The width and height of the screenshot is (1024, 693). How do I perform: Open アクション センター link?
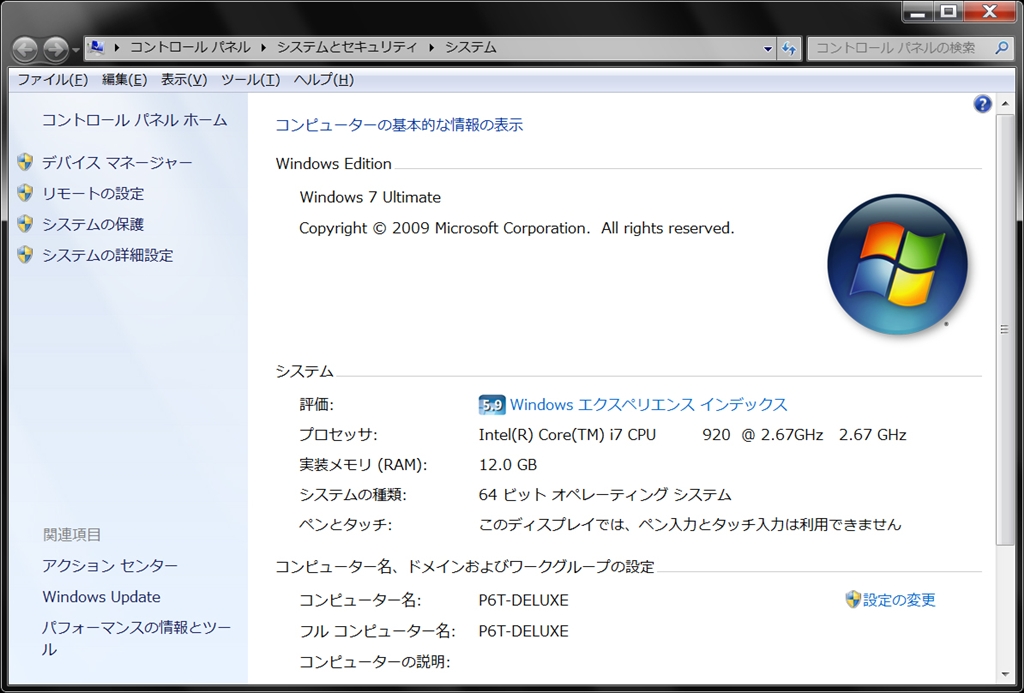coord(110,565)
